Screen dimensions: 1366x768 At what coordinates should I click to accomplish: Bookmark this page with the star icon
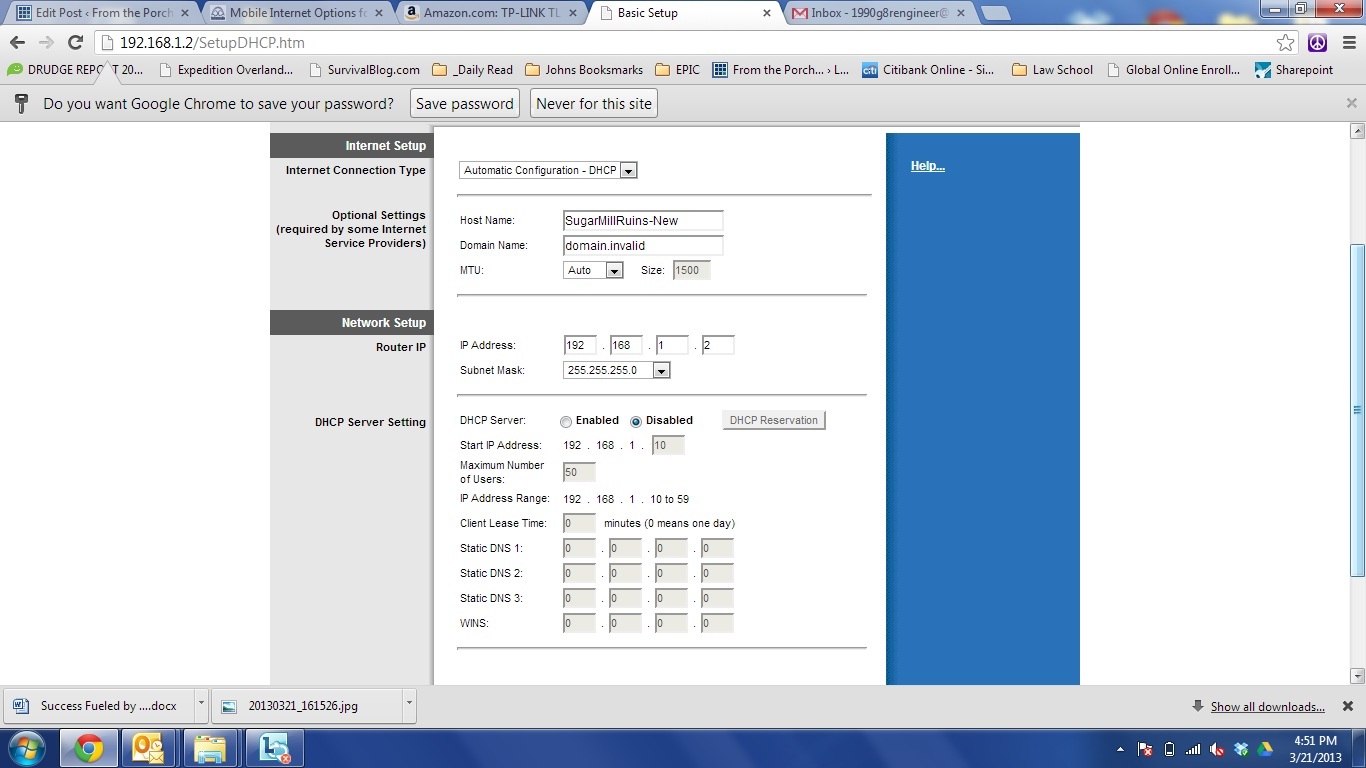click(1286, 42)
